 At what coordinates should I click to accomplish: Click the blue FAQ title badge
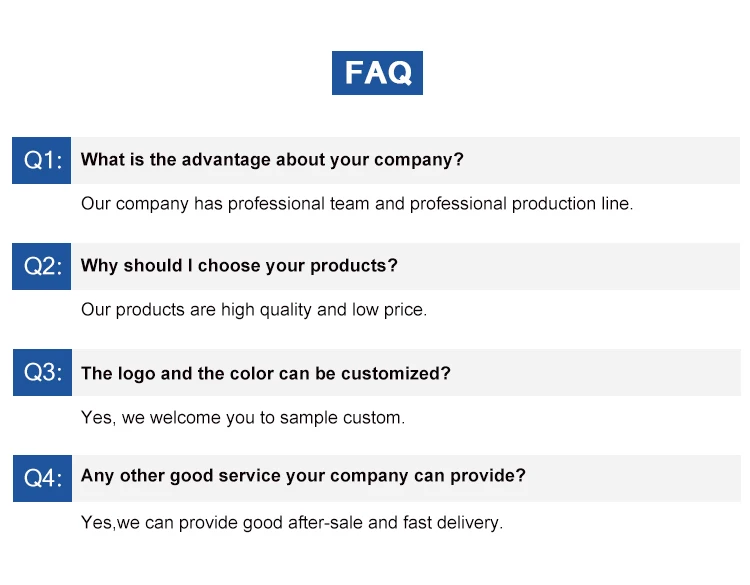point(377,73)
